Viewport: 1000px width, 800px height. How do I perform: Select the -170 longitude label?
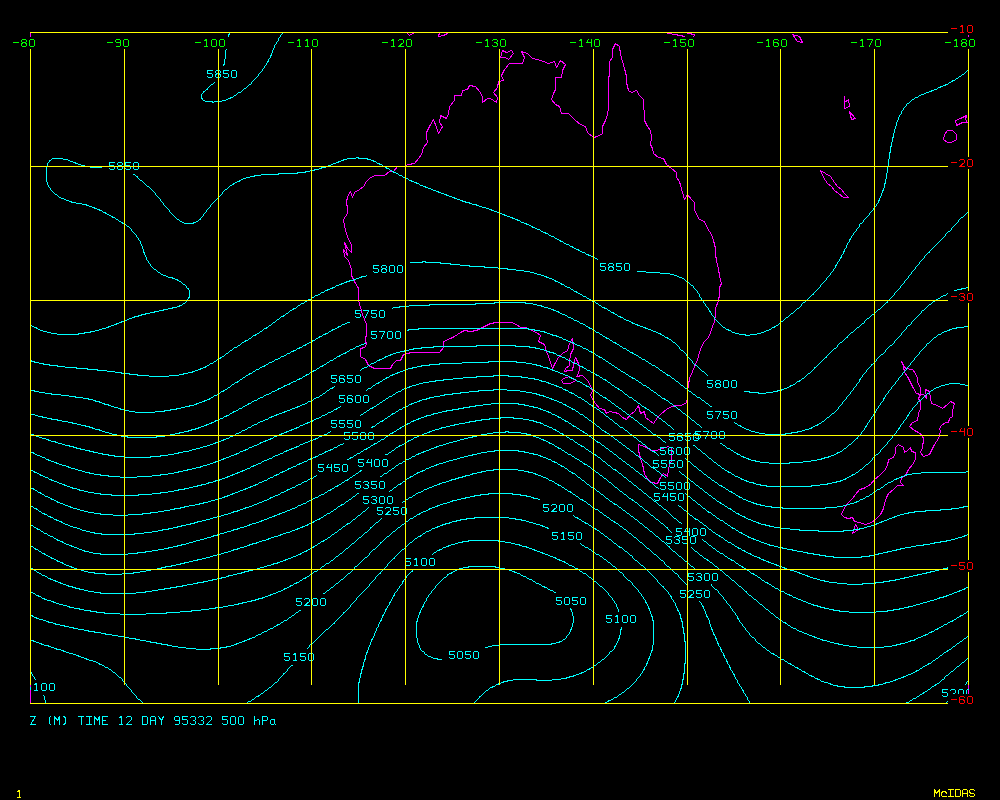(867, 43)
